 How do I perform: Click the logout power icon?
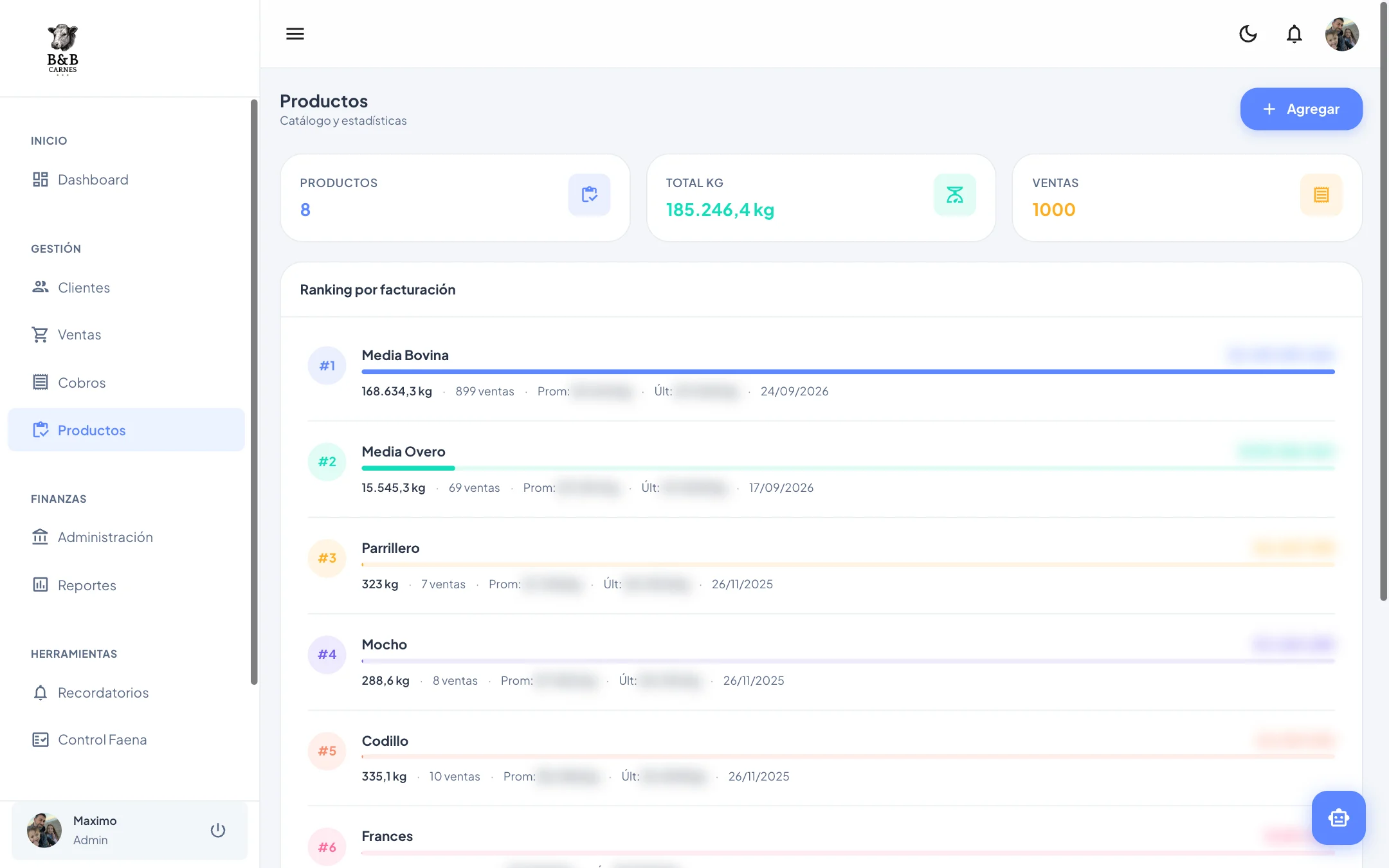coord(218,830)
